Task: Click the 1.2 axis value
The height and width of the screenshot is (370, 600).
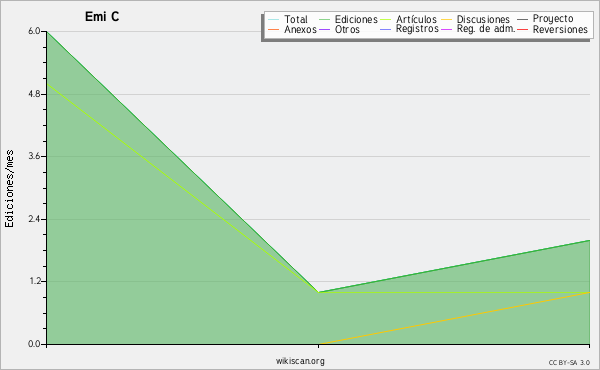Action: 34,282
